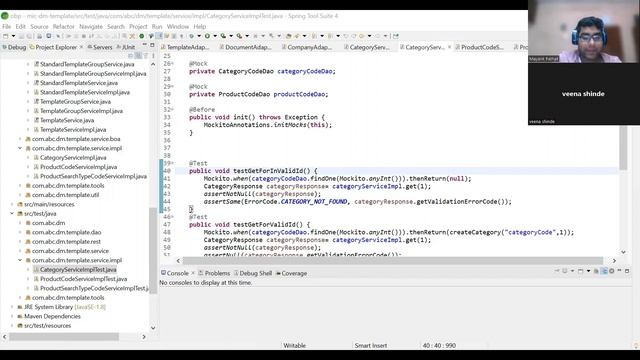Viewport: 640px width, 360px height.
Task: Open the Refactor menu
Action: point(64,27)
